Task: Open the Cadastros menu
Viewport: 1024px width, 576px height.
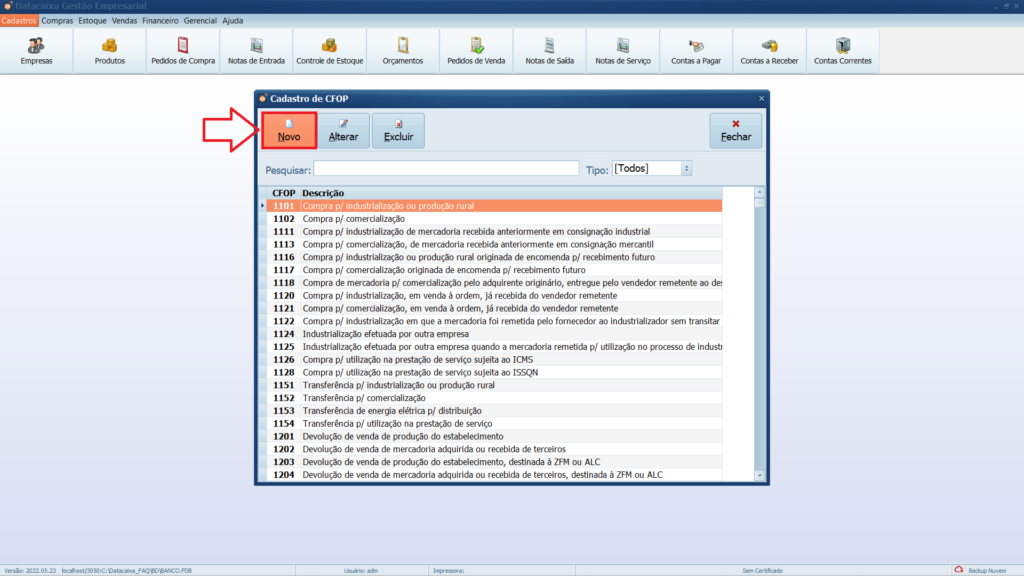Action: [x=19, y=20]
